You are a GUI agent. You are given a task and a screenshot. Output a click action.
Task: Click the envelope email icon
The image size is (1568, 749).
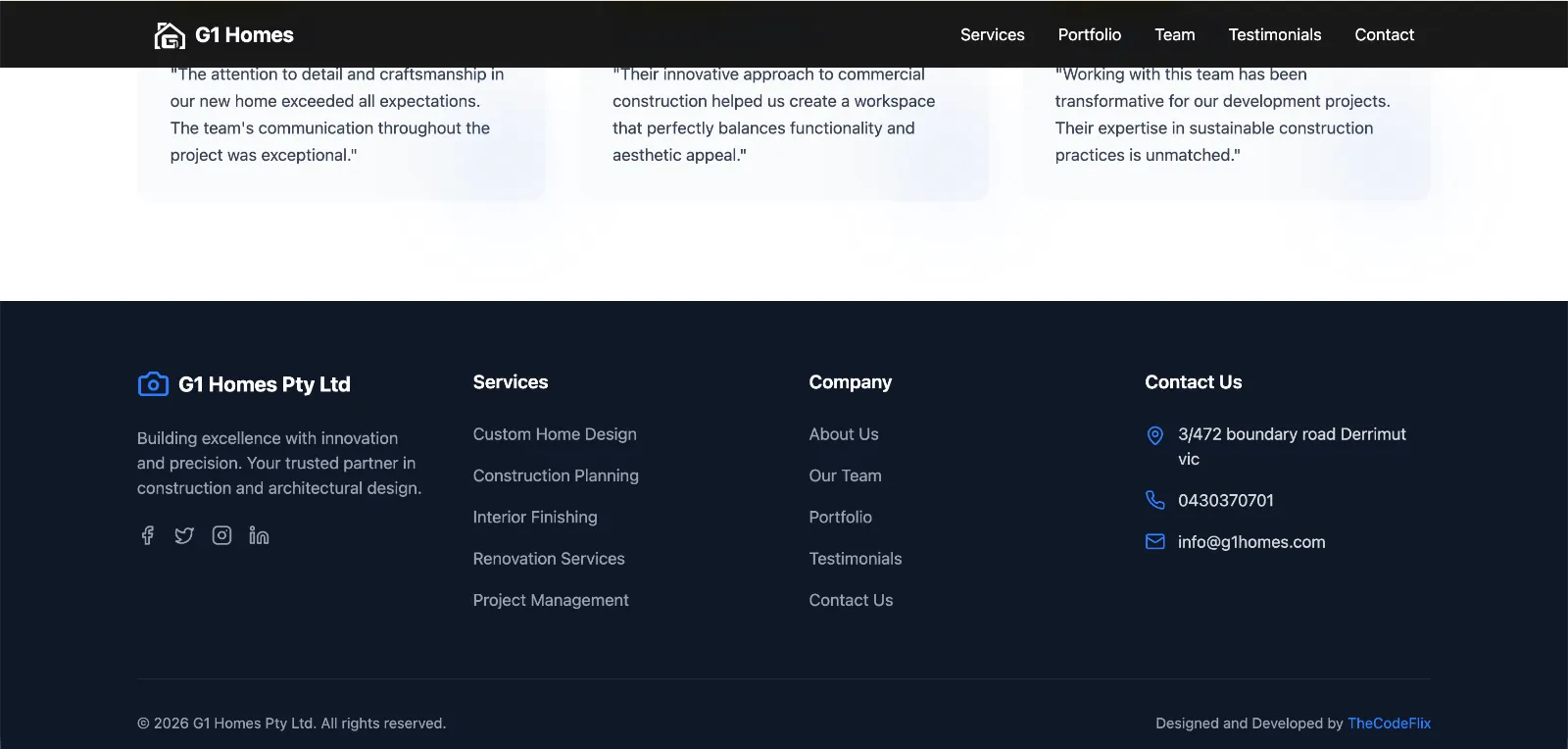[x=1155, y=542]
